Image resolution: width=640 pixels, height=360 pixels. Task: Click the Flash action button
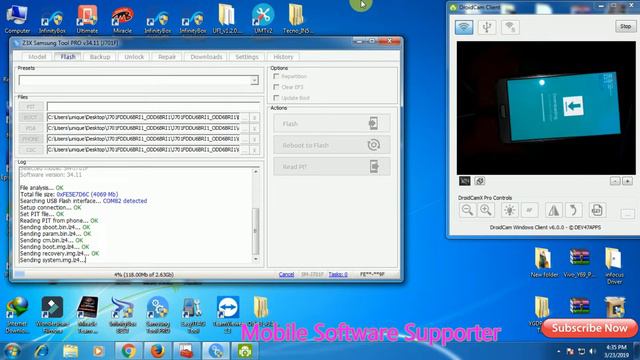tap(332, 123)
